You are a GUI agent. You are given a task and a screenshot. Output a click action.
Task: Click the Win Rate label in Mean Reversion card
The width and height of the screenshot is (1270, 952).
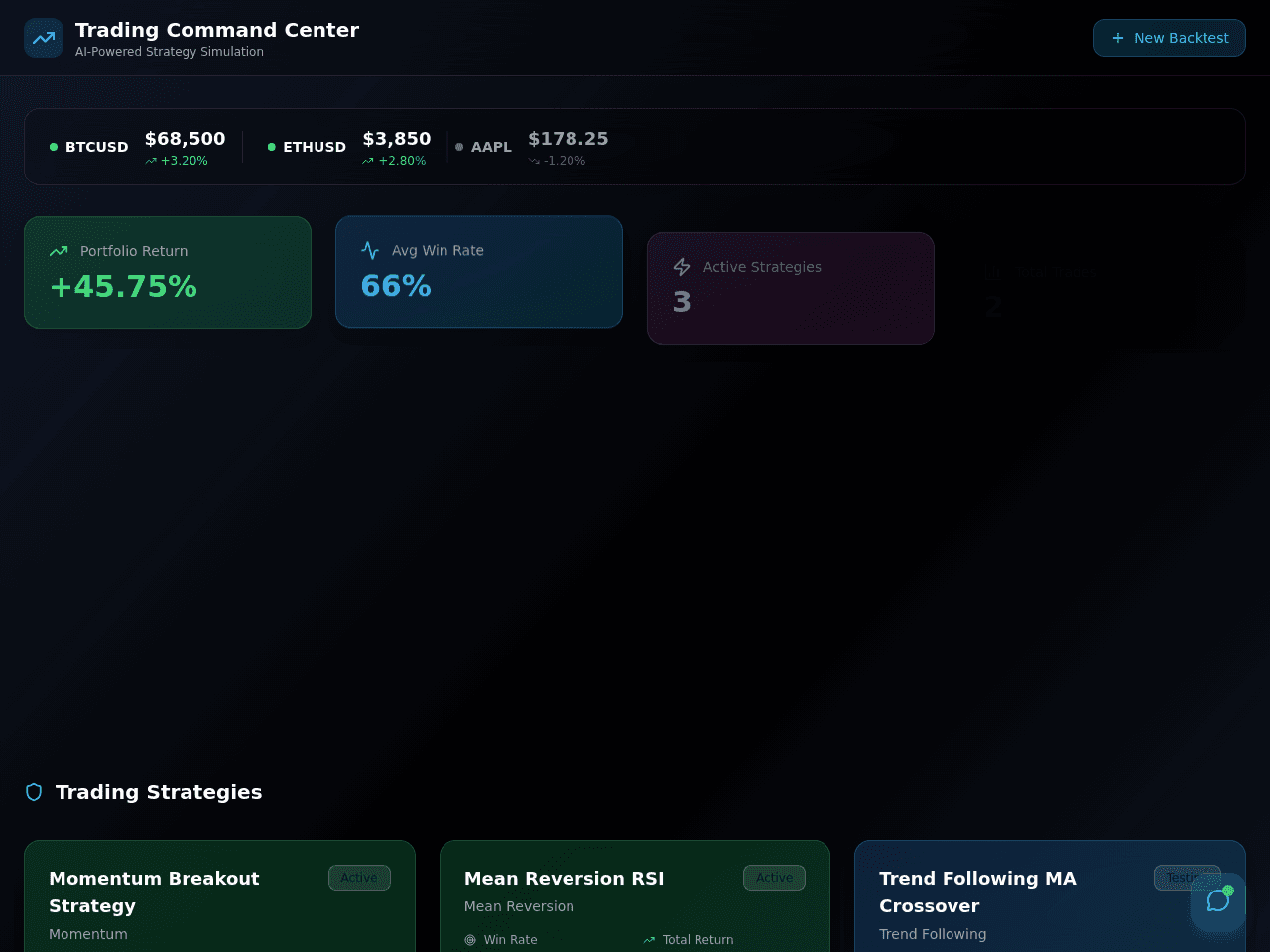(510, 940)
